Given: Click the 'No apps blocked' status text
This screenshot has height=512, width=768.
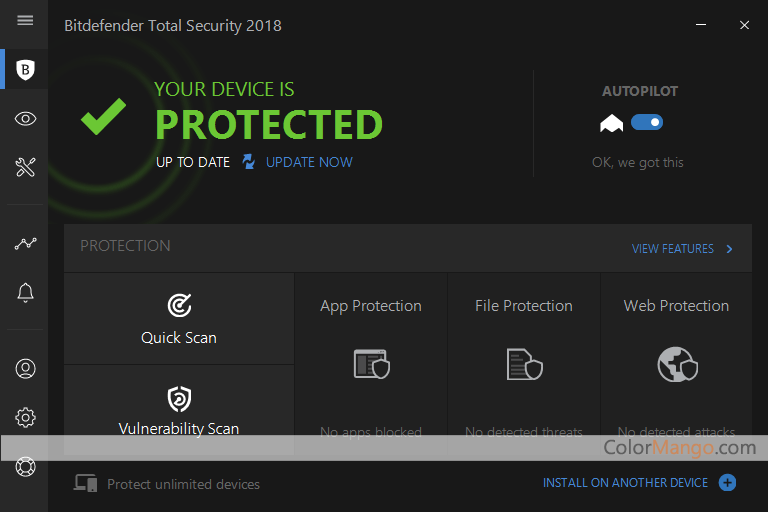Looking at the screenshot, I should pos(371,432).
